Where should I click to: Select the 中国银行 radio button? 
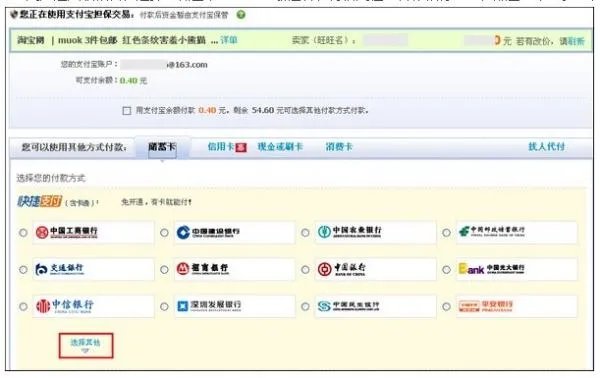pos(305,269)
